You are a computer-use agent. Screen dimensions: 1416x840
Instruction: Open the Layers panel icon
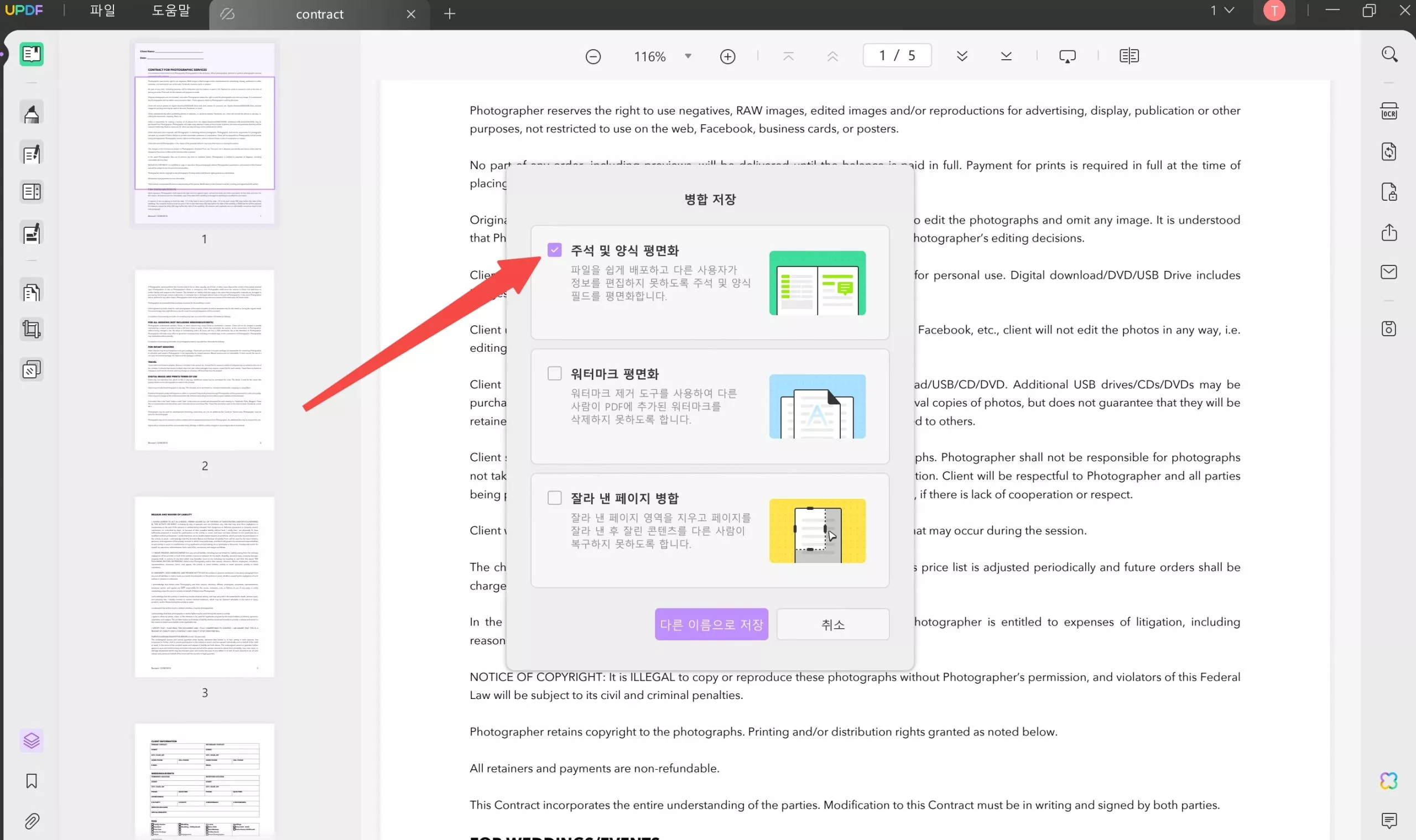(x=32, y=740)
